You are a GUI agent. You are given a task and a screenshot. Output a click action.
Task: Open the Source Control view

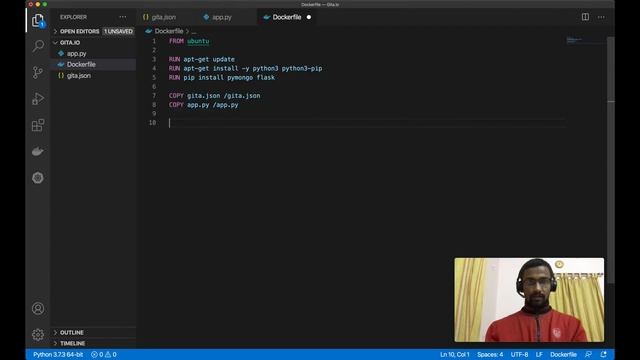pyautogui.click(x=38, y=72)
